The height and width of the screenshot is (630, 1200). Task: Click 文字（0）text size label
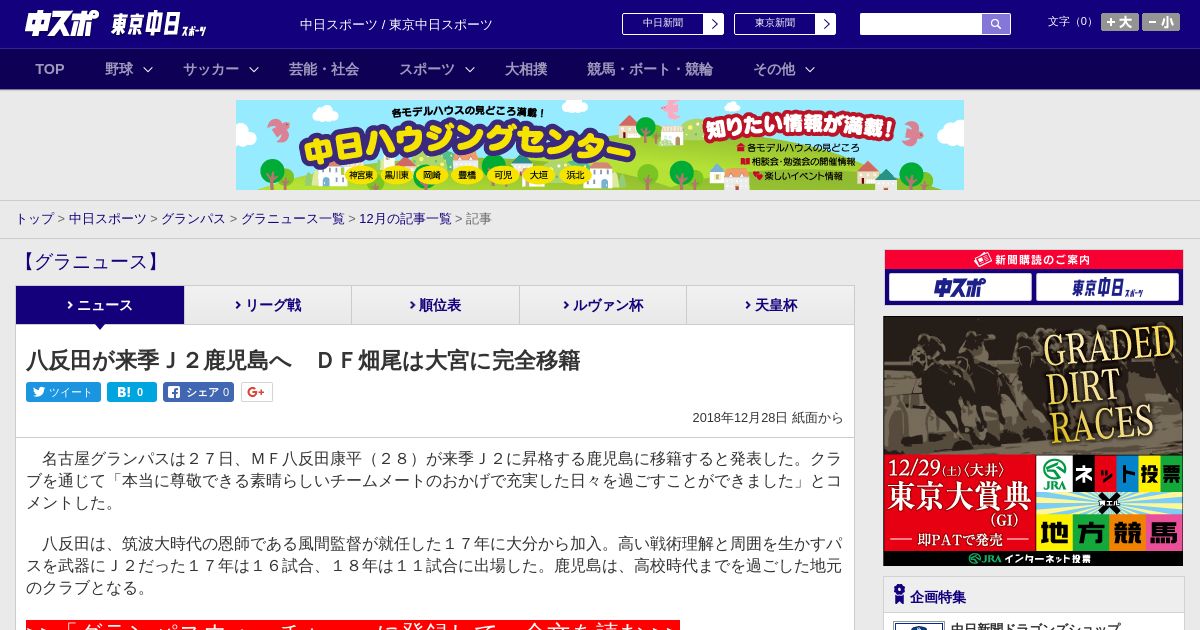(1072, 22)
